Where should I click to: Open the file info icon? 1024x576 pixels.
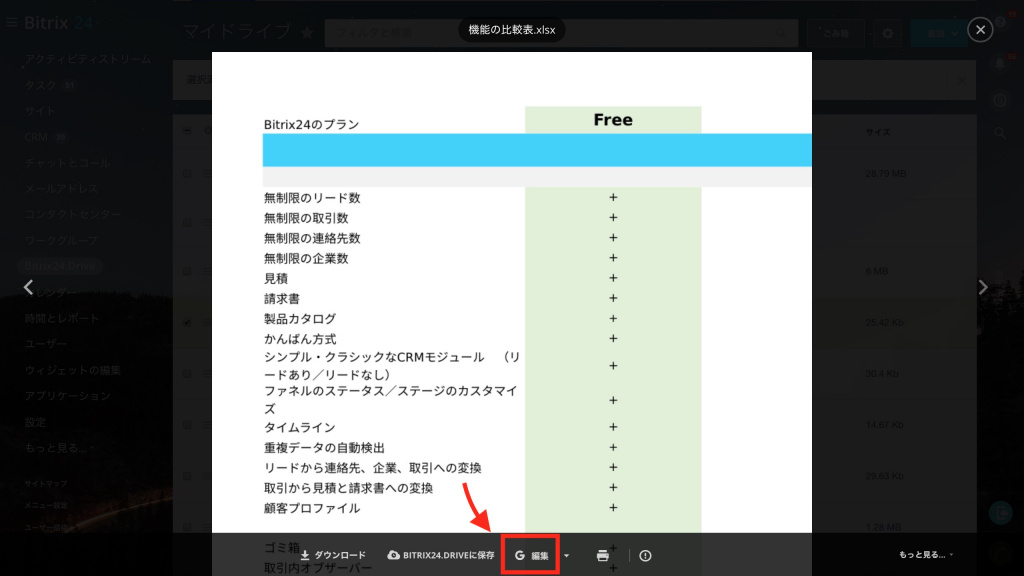(645, 555)
